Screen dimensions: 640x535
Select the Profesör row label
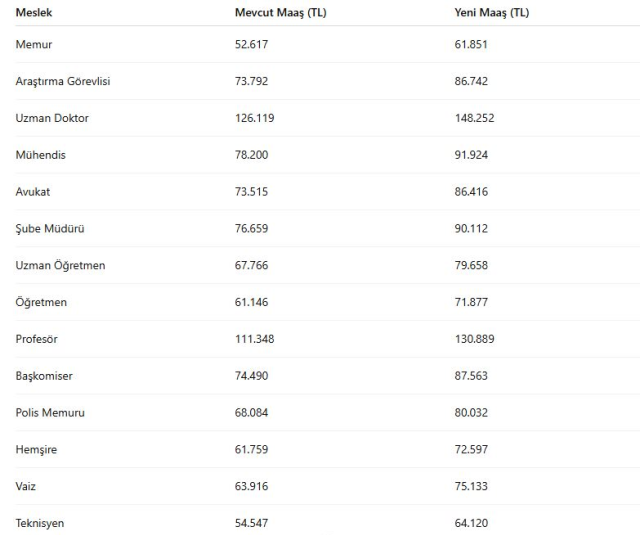point(37,339)
